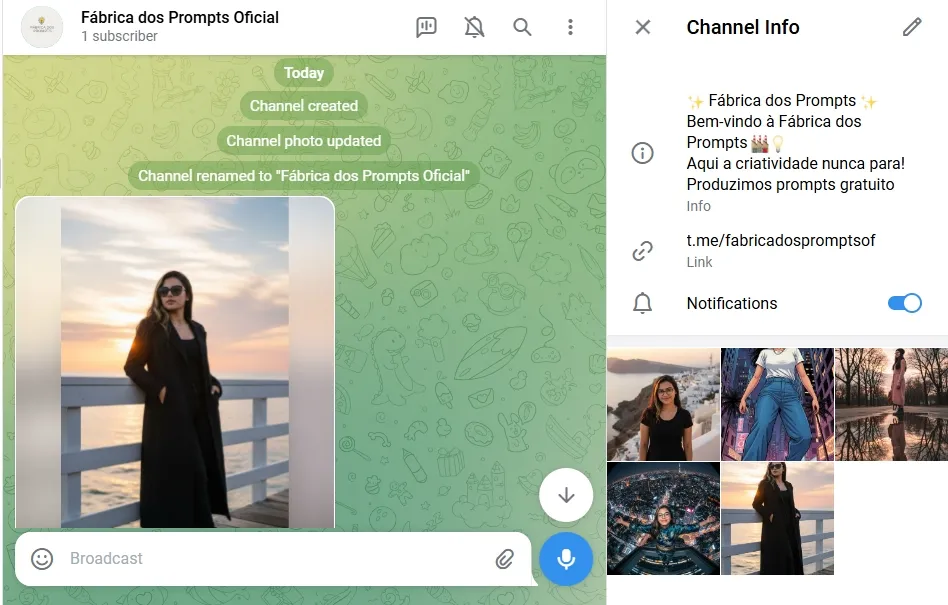Click the Fábrica dos Prompts Oficial header title
The height and width of the screenshot is (605, 948).
tap(180, 18)
